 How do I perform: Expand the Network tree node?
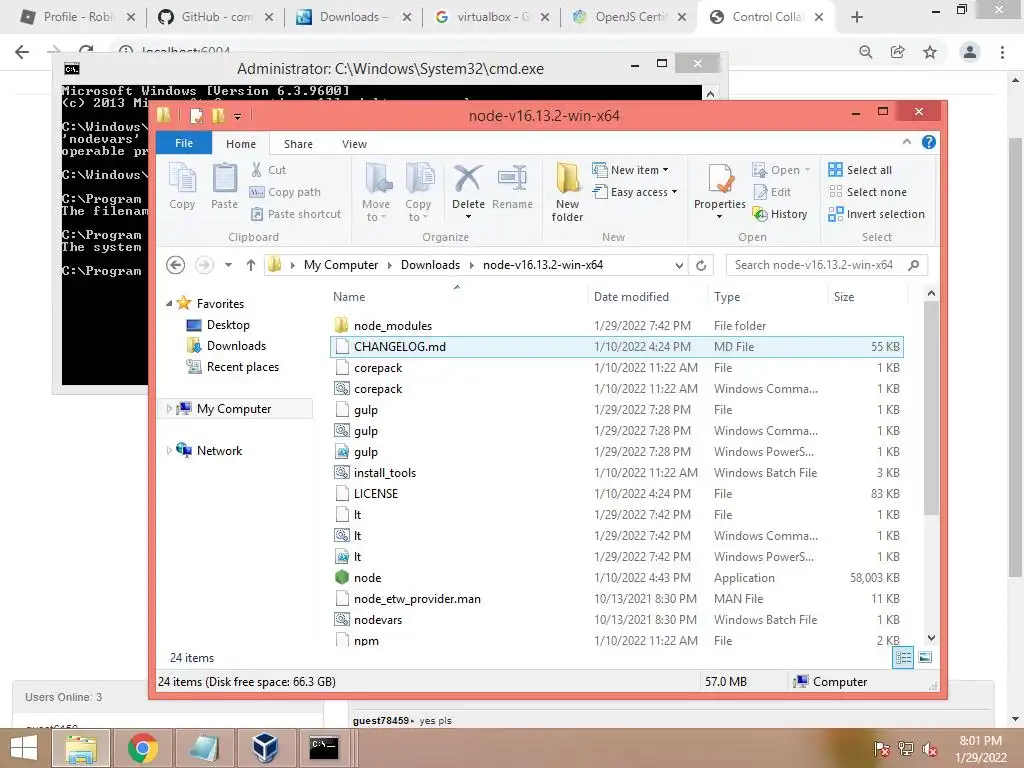169,450
